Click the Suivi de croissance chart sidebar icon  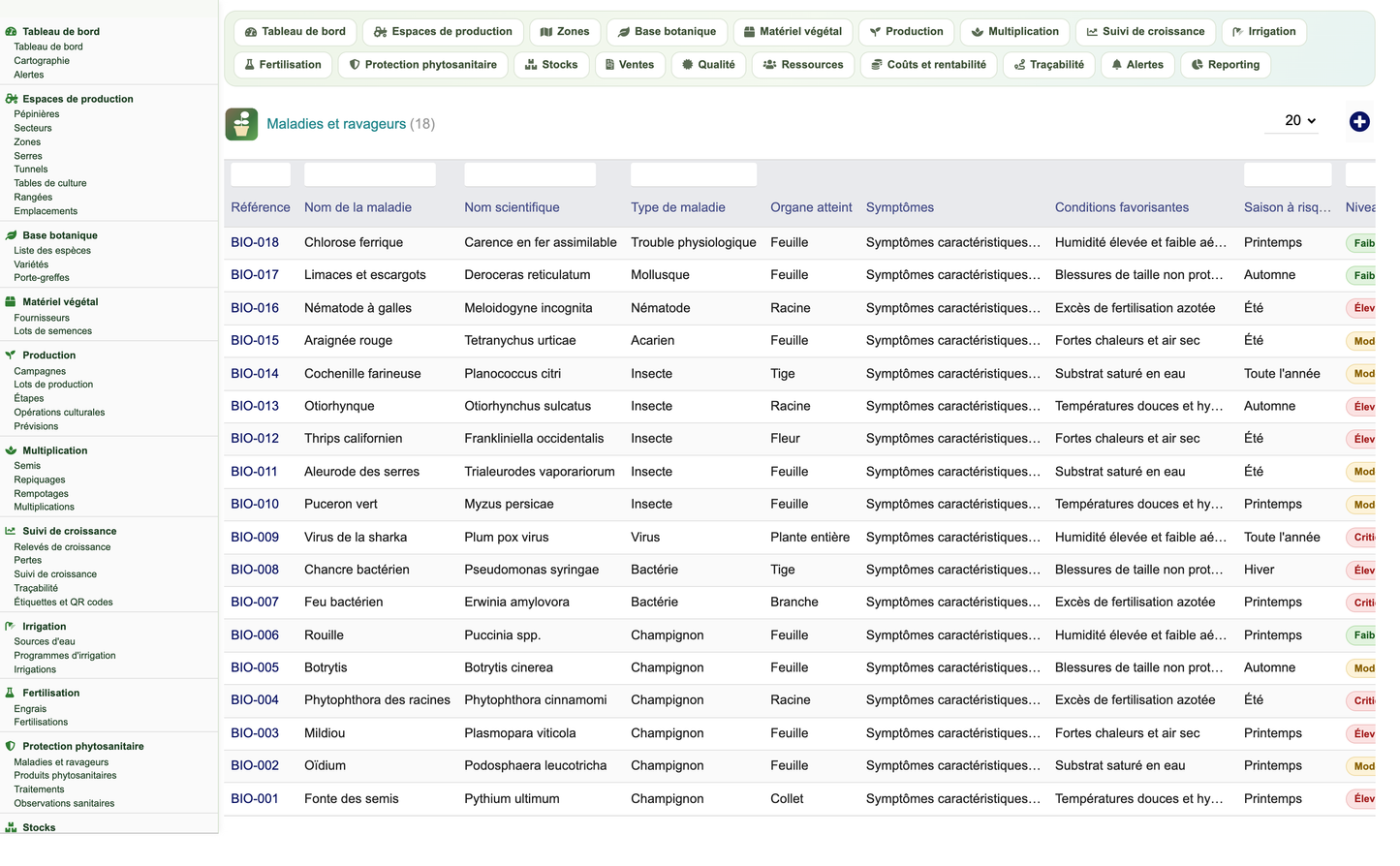[x=11, y=532]
